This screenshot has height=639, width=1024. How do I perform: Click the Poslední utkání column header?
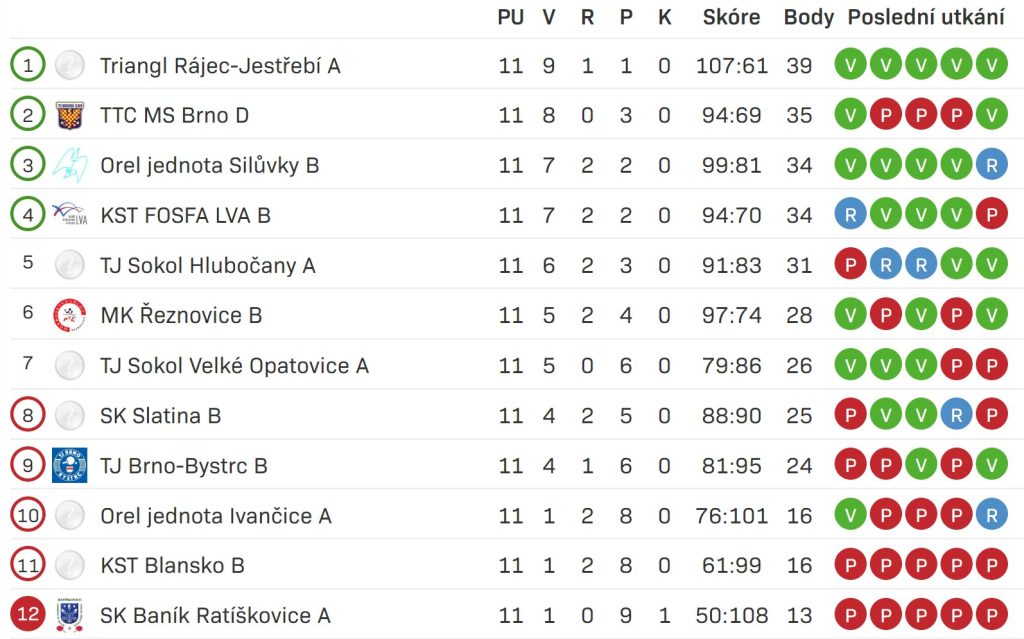926,18
